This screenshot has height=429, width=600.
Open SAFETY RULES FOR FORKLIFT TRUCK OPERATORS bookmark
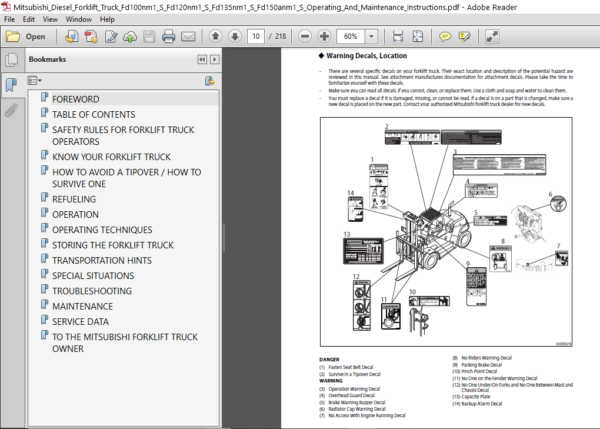pos(123,135)
